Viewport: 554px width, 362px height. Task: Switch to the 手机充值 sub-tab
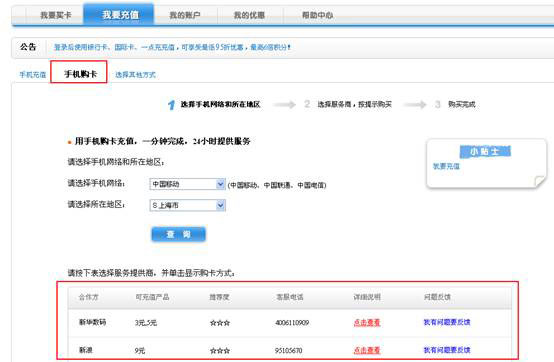(33, 75)
